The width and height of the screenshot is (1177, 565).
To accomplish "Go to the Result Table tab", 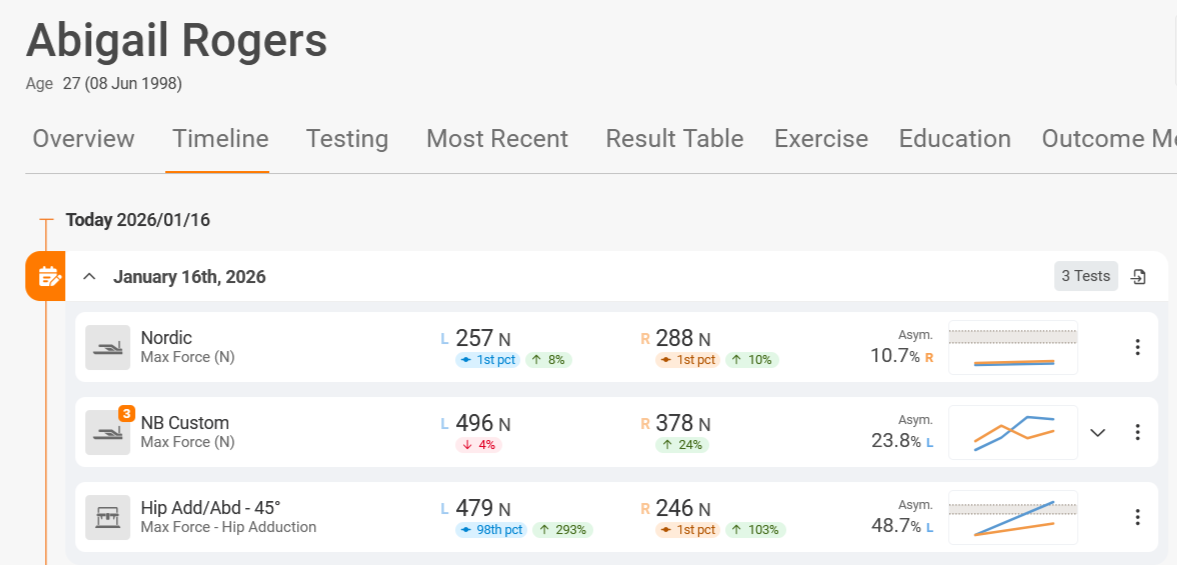I will 675,139.
